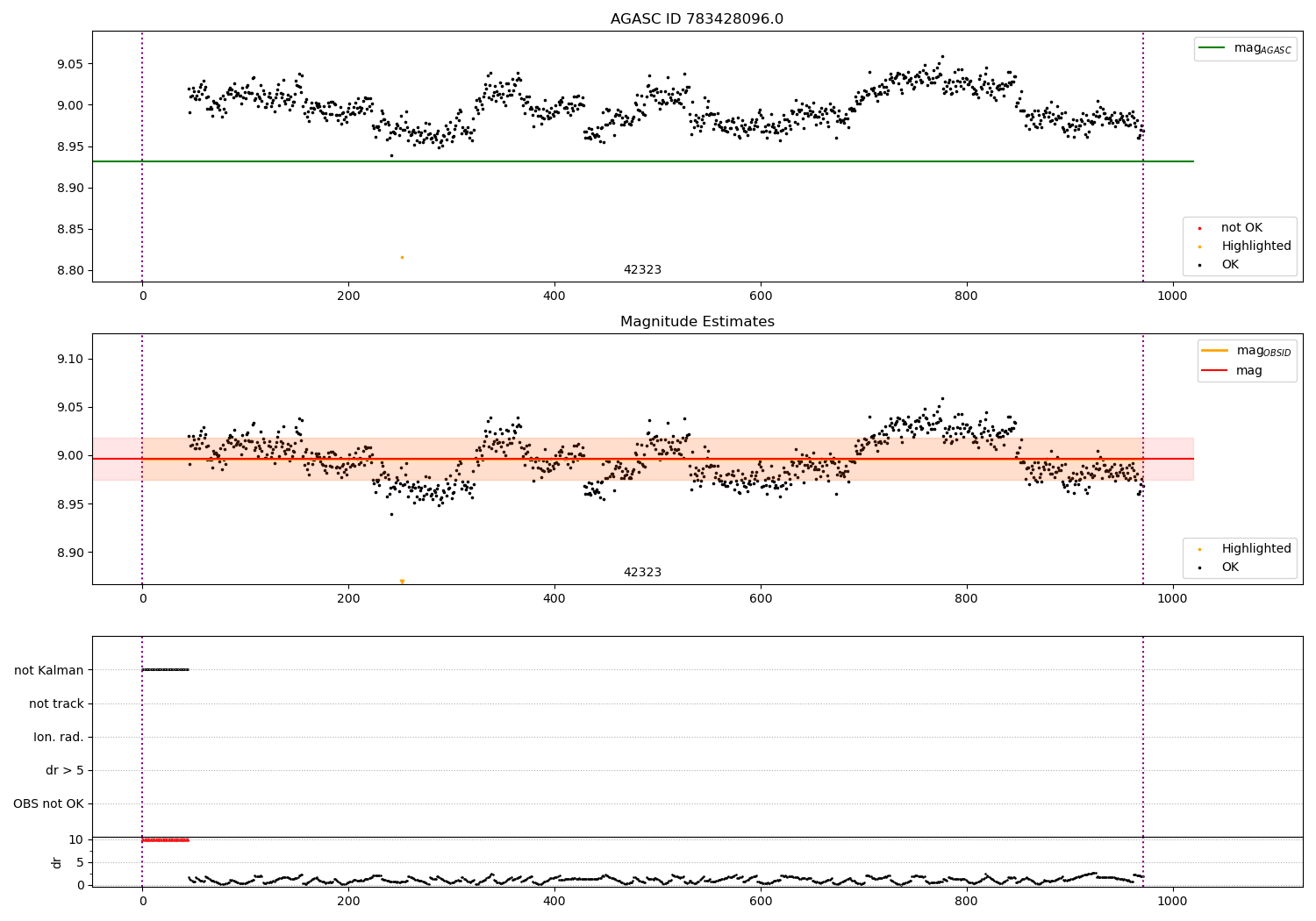Image resolution: width=1316 pixels, height=921 pixels.
Task: Click y-tick '9.00' in Magnitude Estimates plot
Action: click(70, 456)
